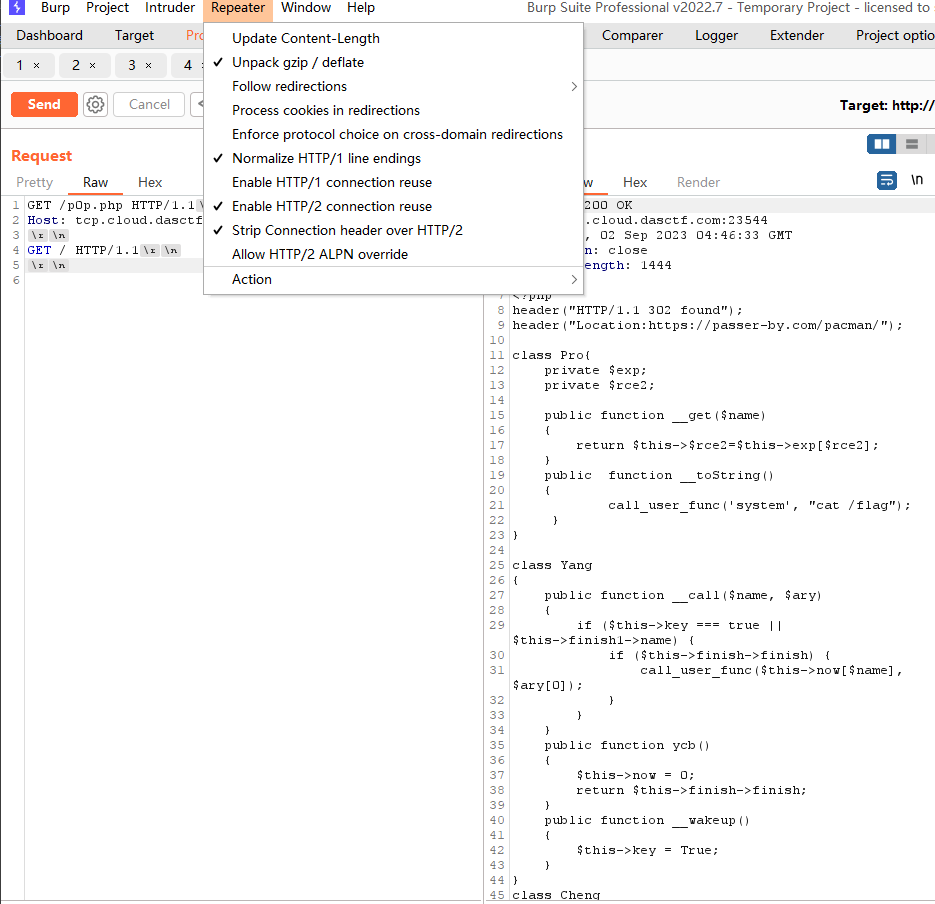The width and height of the screenshot is (935, 904).
Task: Switch request view to Pretty
Action: tap(35, 182)
